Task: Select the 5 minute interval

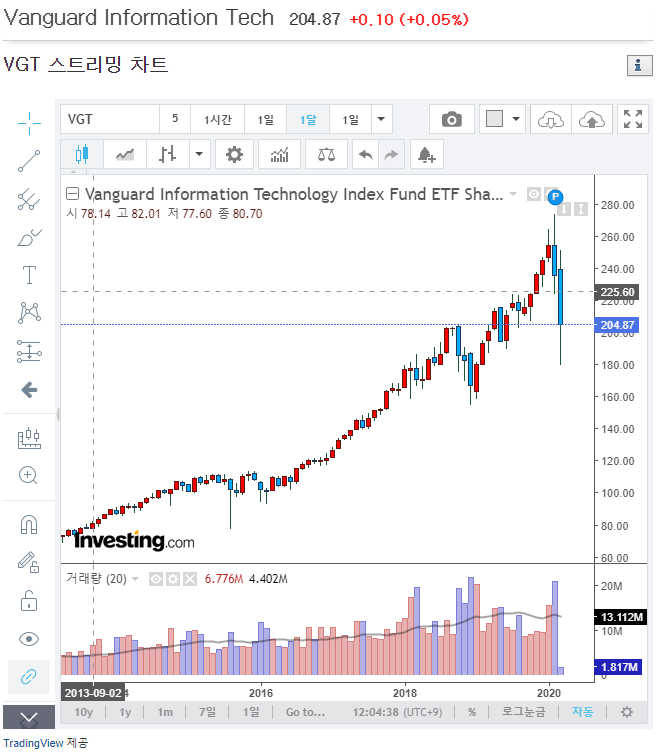Action: point(175,119)
